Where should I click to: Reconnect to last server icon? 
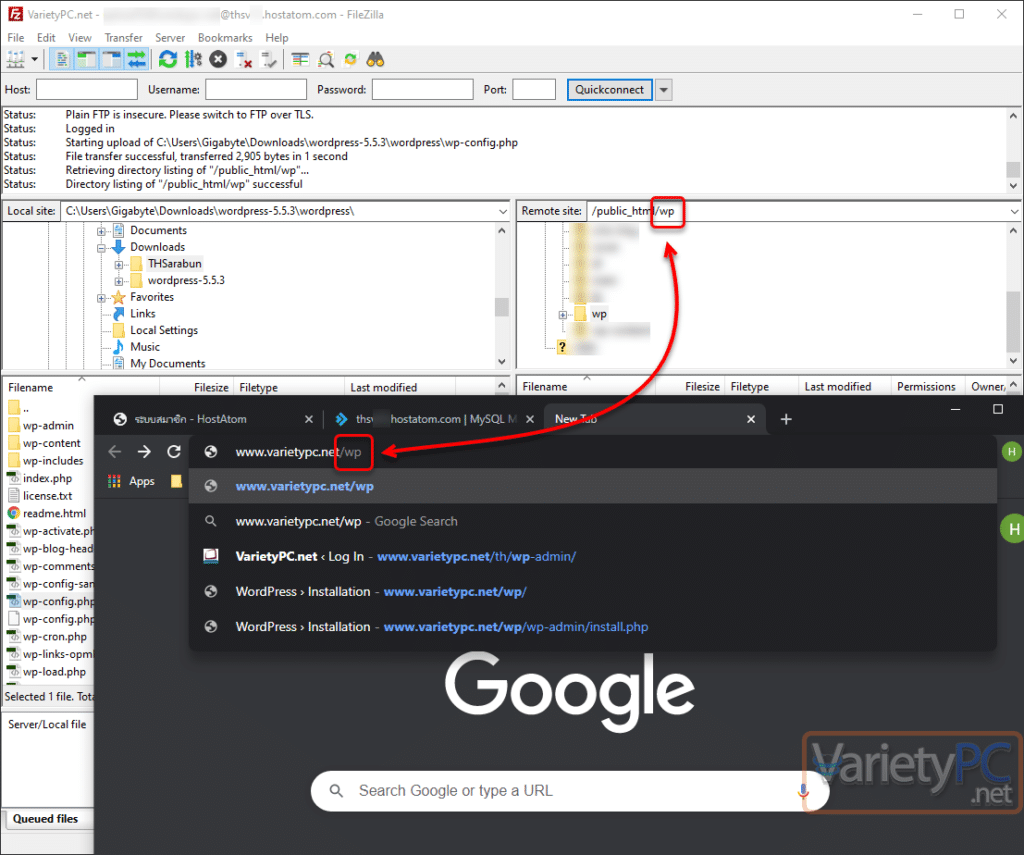(268, 60)
